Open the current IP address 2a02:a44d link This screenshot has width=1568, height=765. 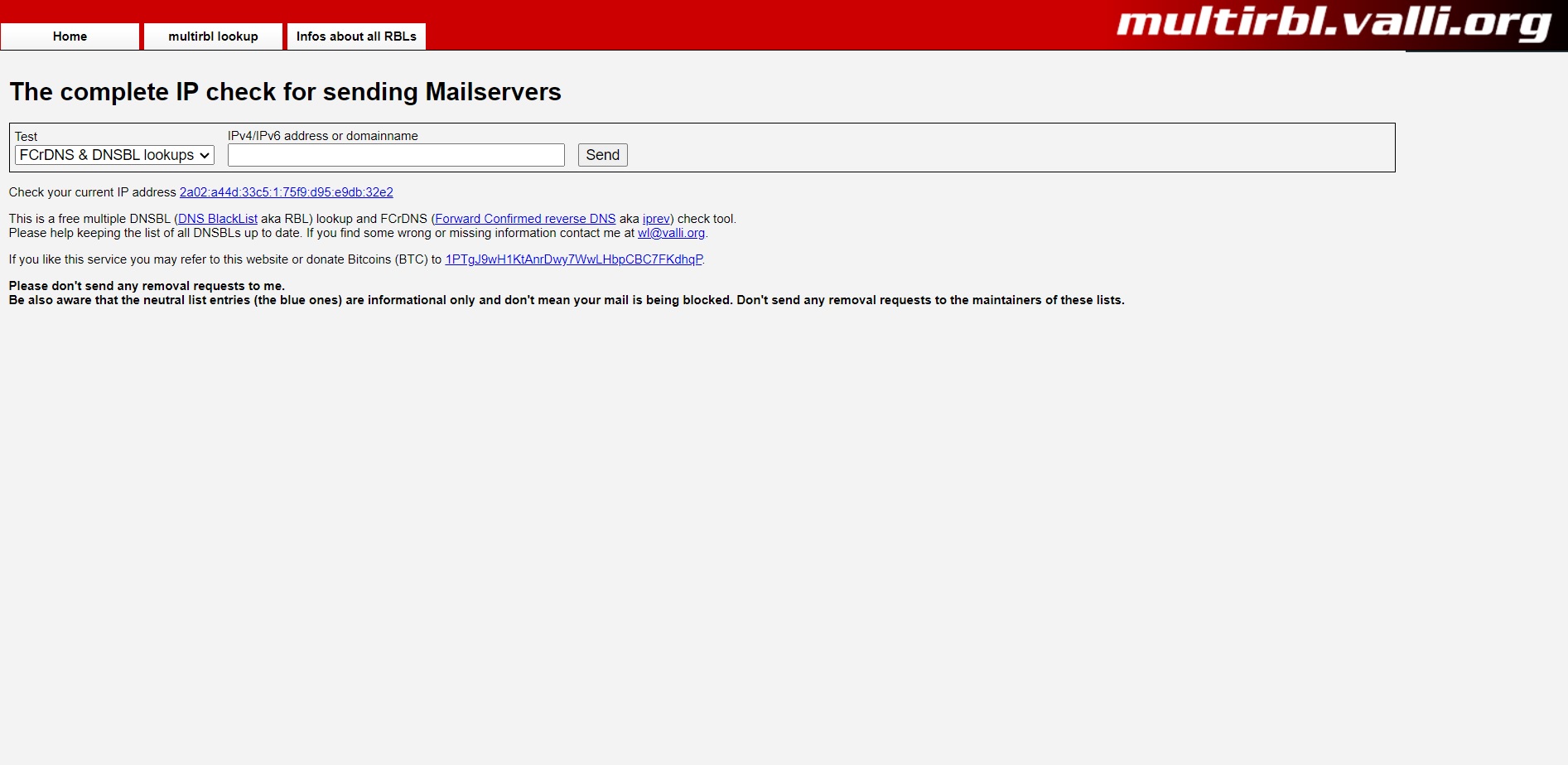click(x=286, y=192)
